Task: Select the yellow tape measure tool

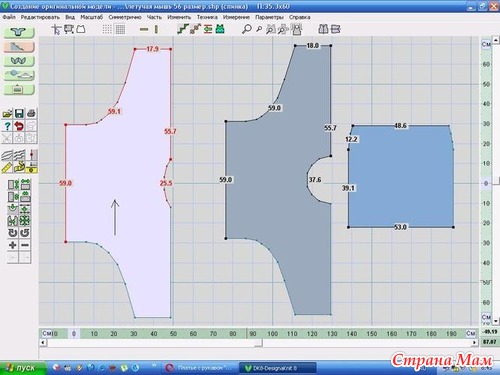Action: pos(20,167)
